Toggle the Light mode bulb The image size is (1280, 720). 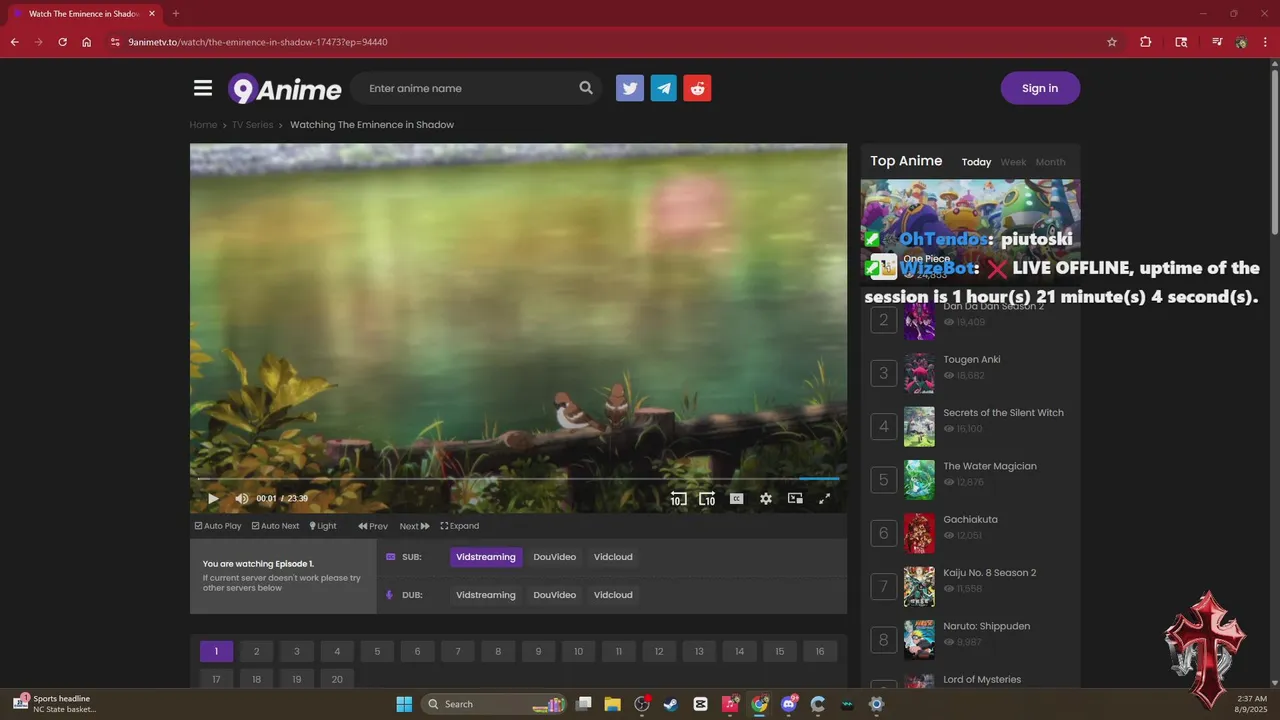coord(323,526)
